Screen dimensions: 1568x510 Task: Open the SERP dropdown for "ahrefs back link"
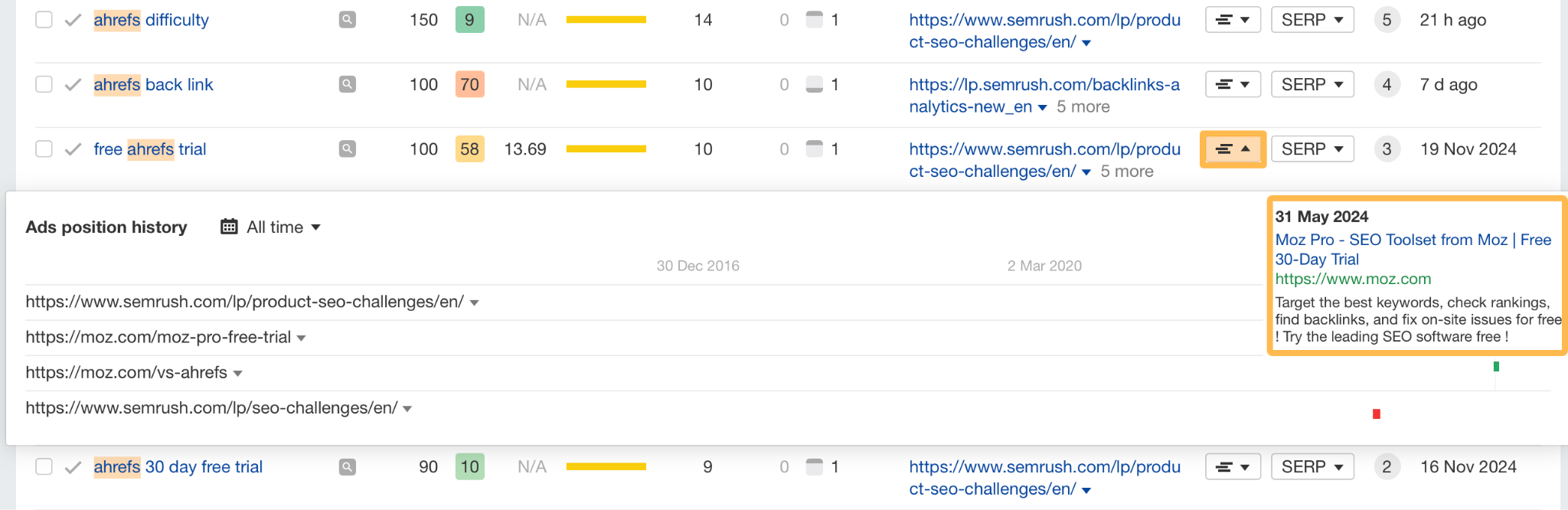click(x=1312, y=84)
